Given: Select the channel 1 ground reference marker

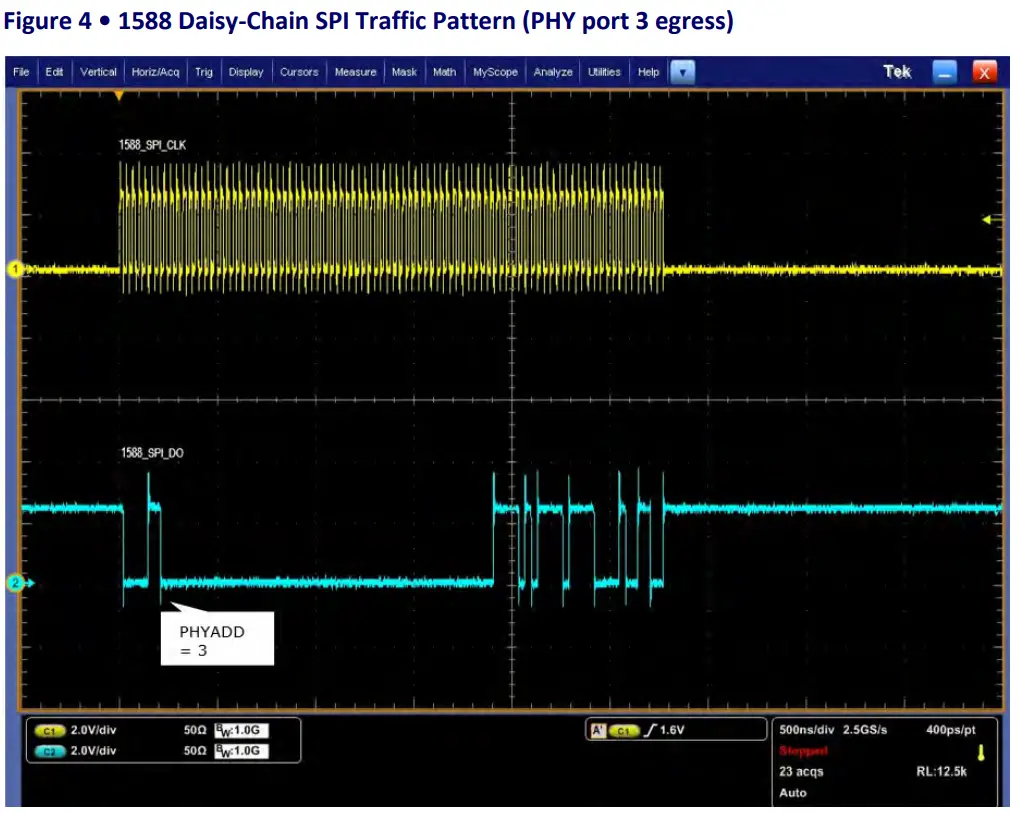Looking at the screenshot, I should coord(15,269).
